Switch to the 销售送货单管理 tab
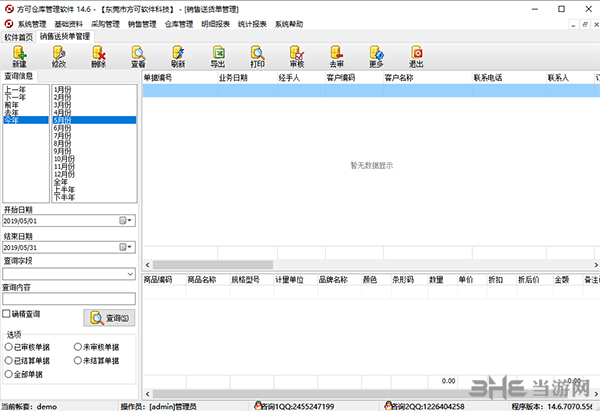The height and width of the screenshot is (411, 600). point(65,36)
